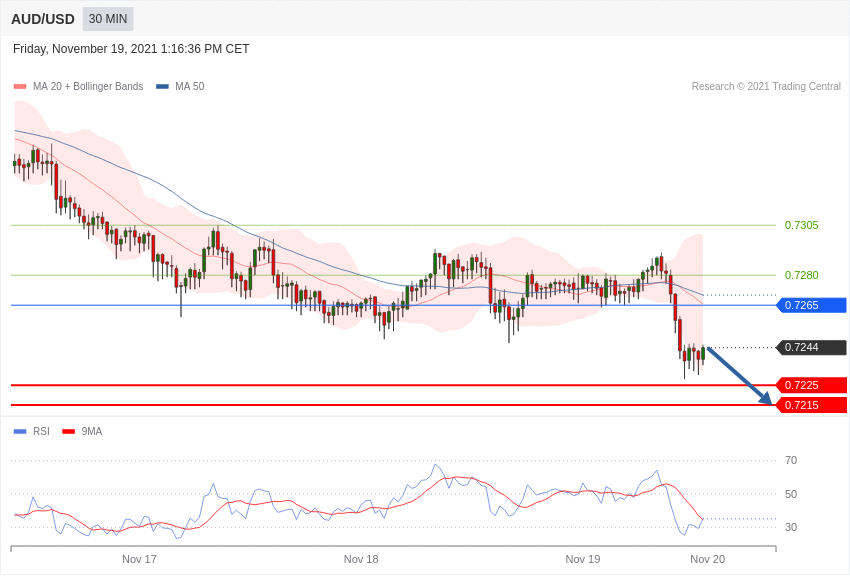This screenshot has width=850, height=576.
Task: Click the RSI blue legend swatch
Action: tap(20, 432)
